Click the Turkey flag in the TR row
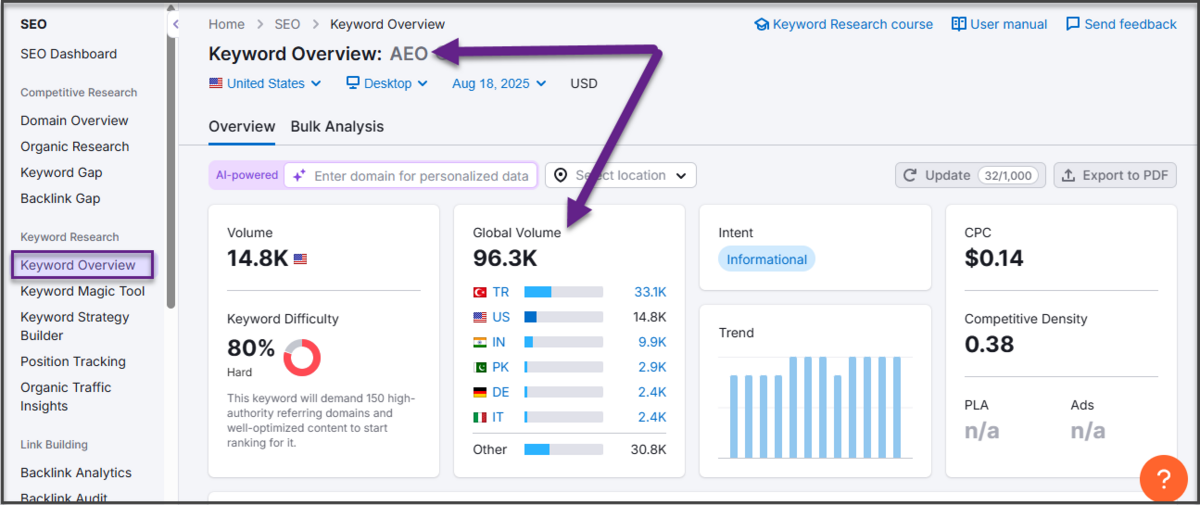The image size is (1200, 505). click(x=480, y=292)
